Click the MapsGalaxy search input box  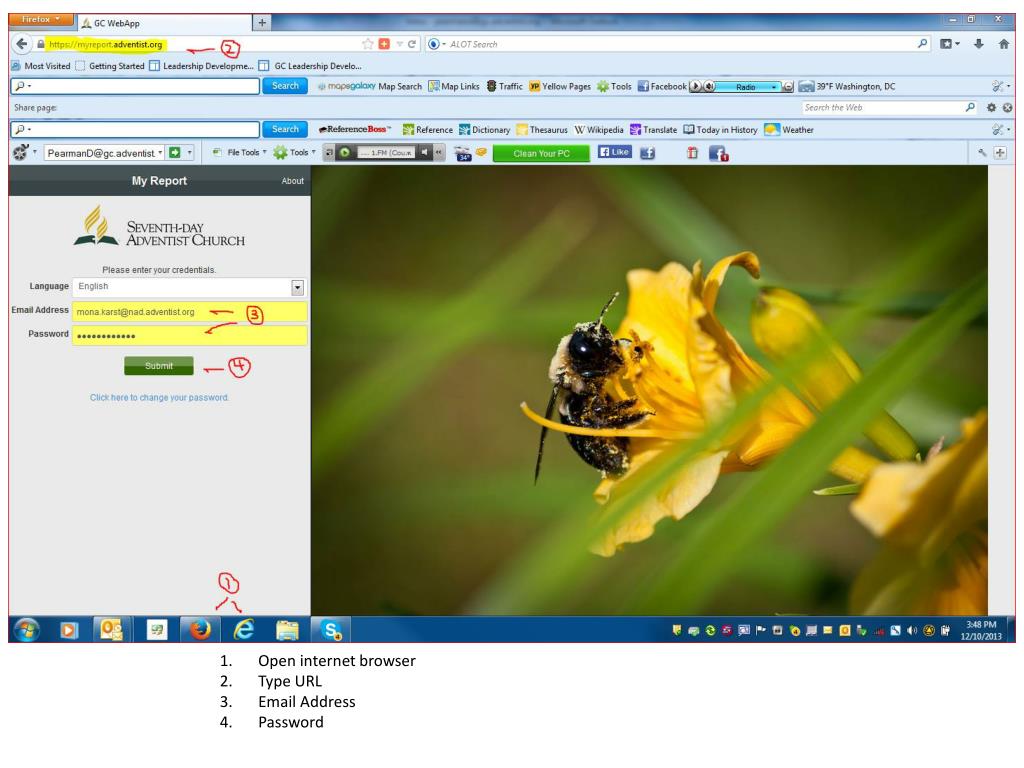point(135,86)
